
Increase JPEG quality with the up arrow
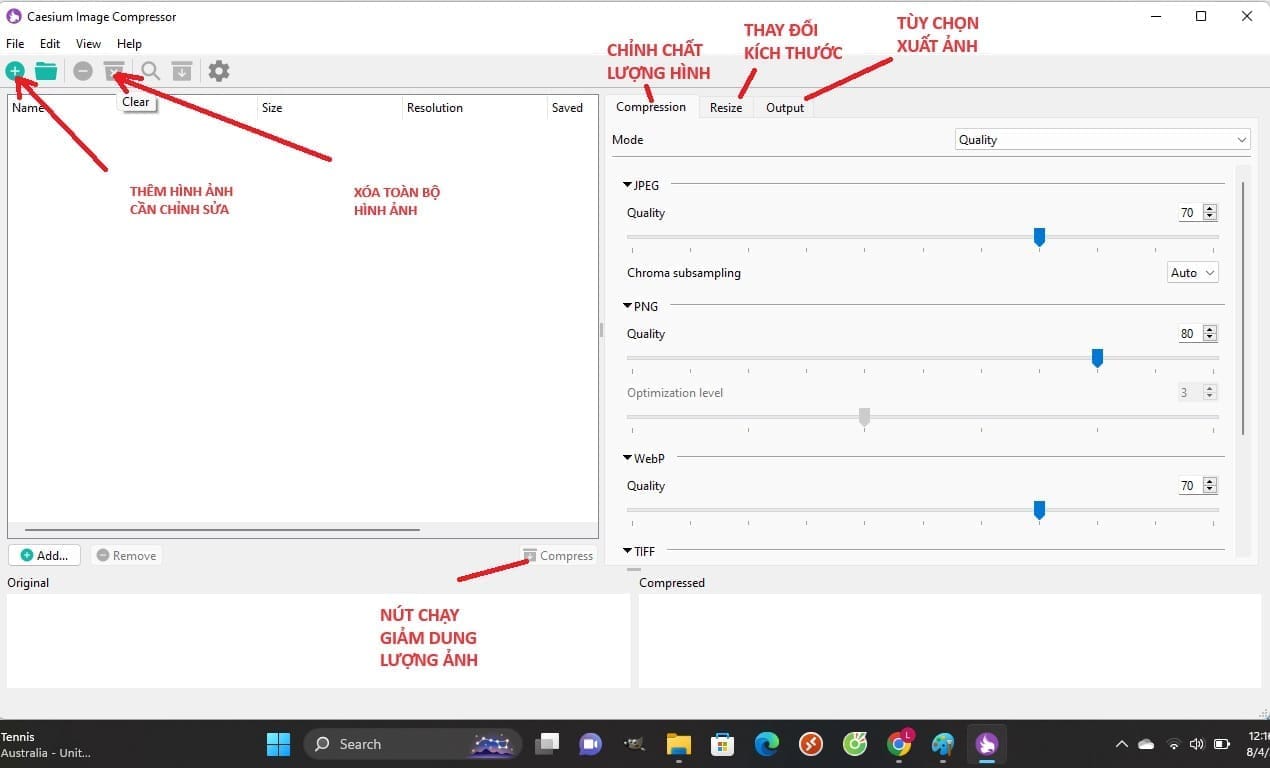(1210, 209)
